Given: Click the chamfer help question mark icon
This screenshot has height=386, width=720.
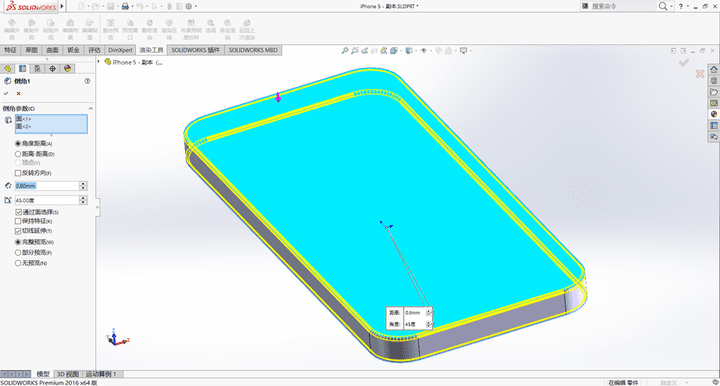Looking at the screenshot, I should pos(87,81).
